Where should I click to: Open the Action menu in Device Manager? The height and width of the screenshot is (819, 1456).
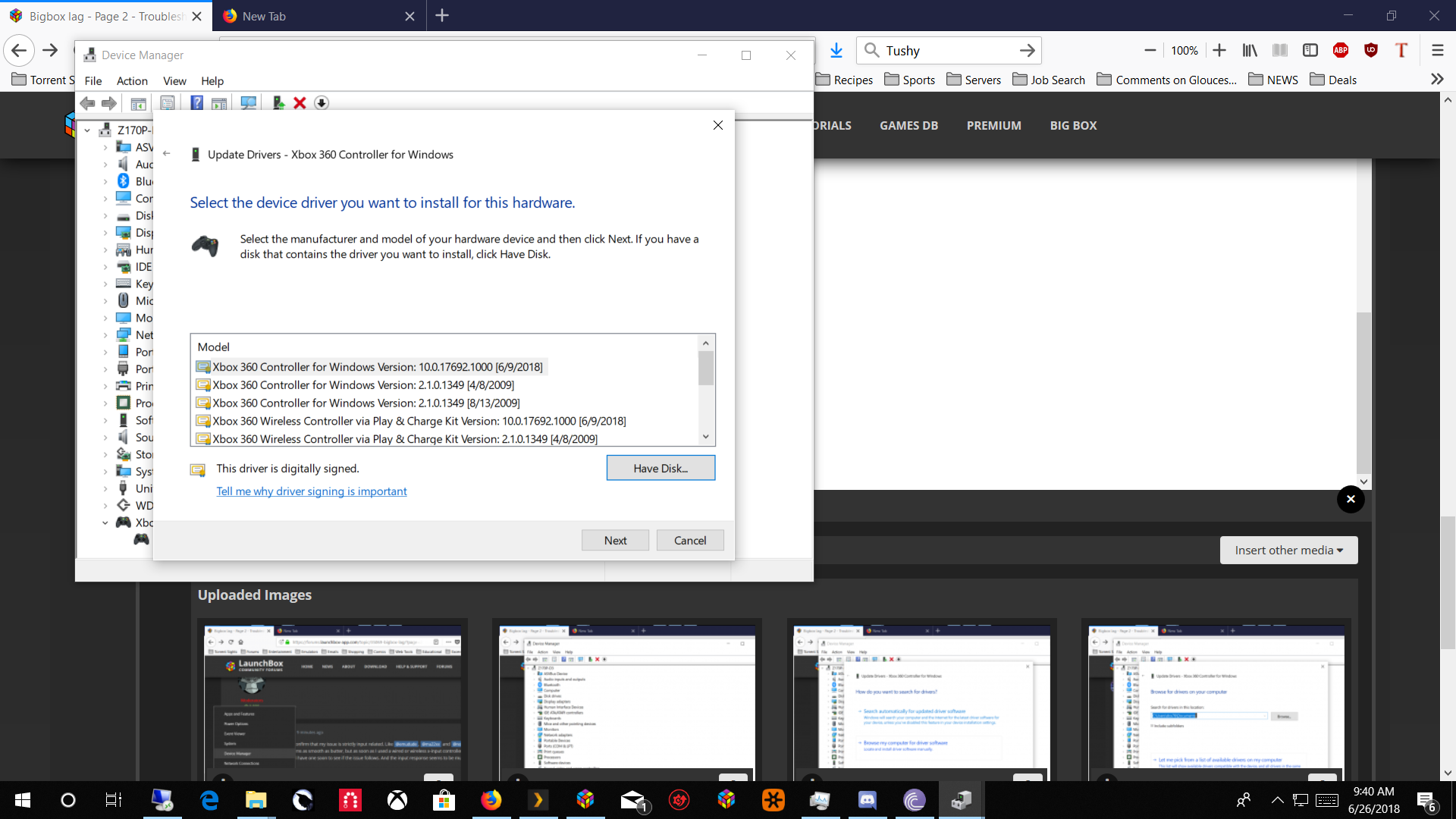[132, 80]
